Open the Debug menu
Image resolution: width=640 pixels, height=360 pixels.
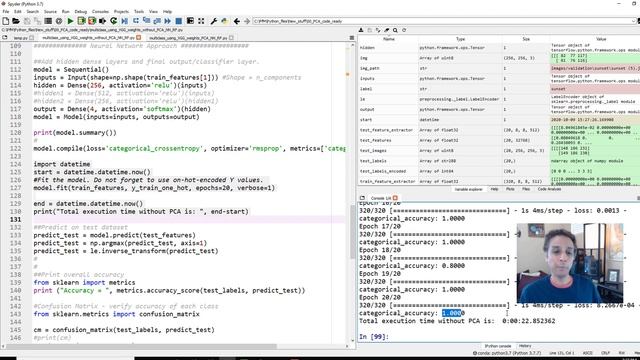point(80,11)
